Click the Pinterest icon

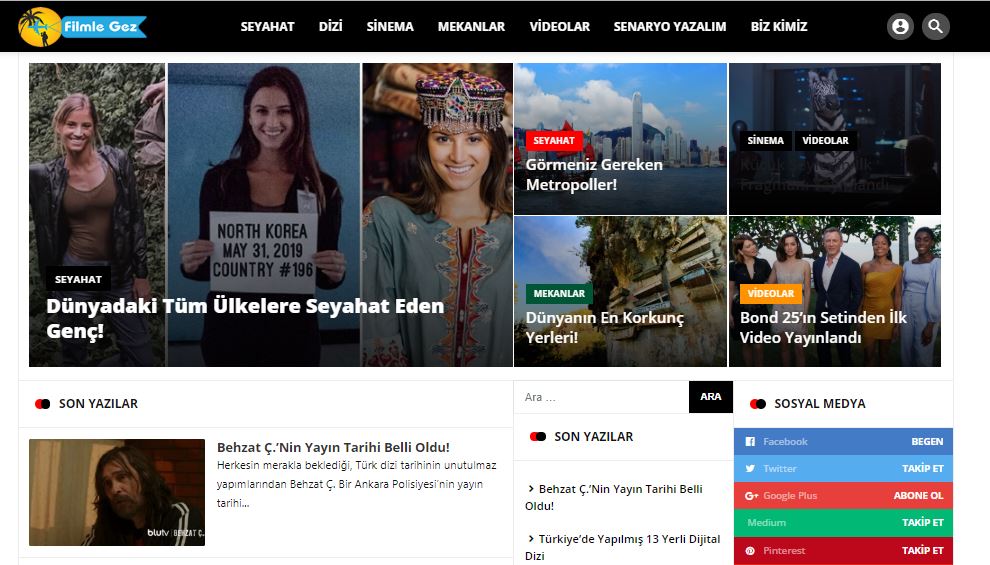point(750,551)
